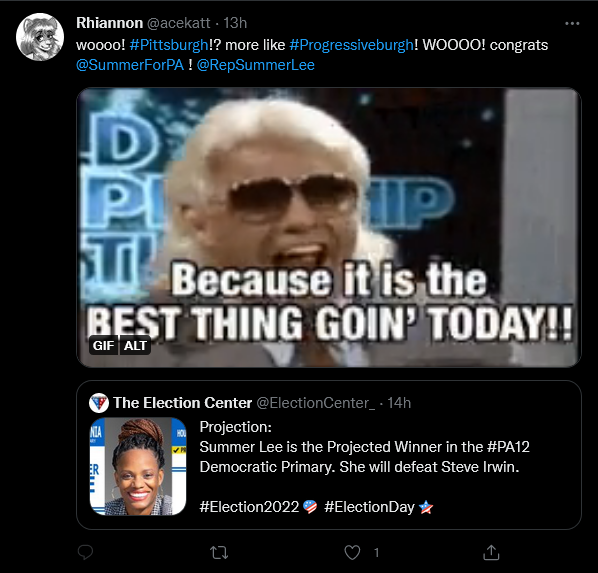Visit the @SummerForPA mention
Image resolution: width=598 pixels, height=573 pixels.
(x=130, y=65)
